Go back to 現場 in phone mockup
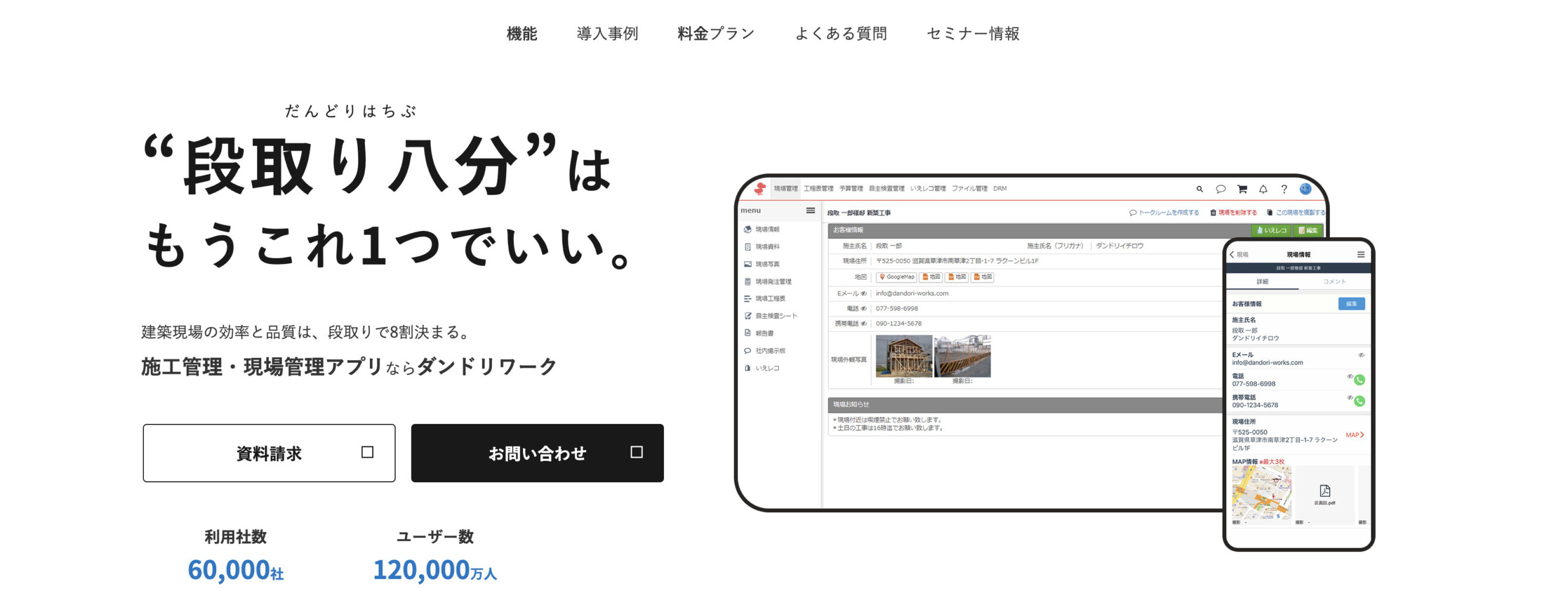The height and width of the screenshot is (598, 1568). [1238, 254]
